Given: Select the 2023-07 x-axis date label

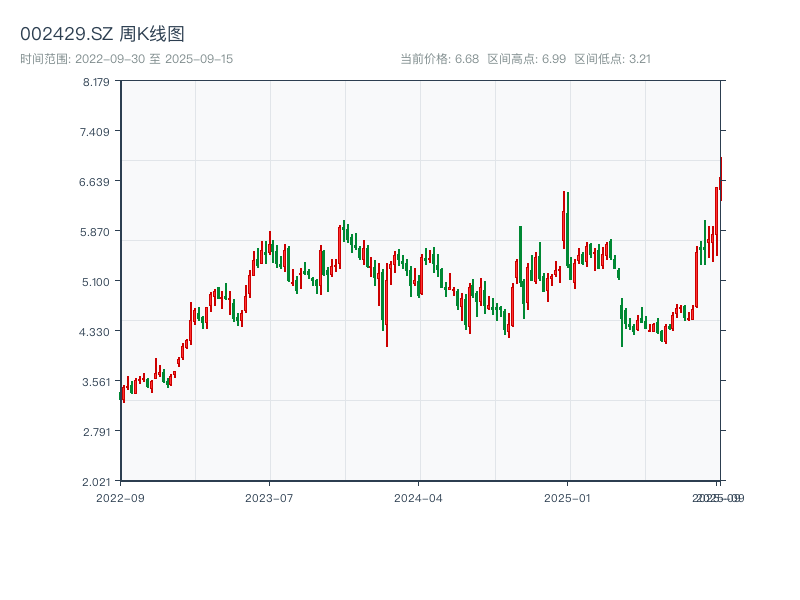Looking at the screenshot, I should point(269,497).
